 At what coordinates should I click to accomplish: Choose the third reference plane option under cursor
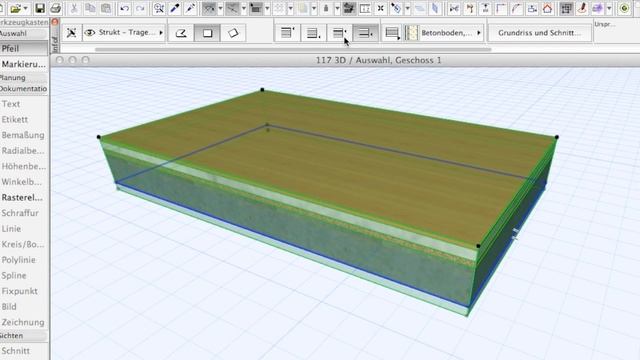pyautogui.click(x=339, y=33)
